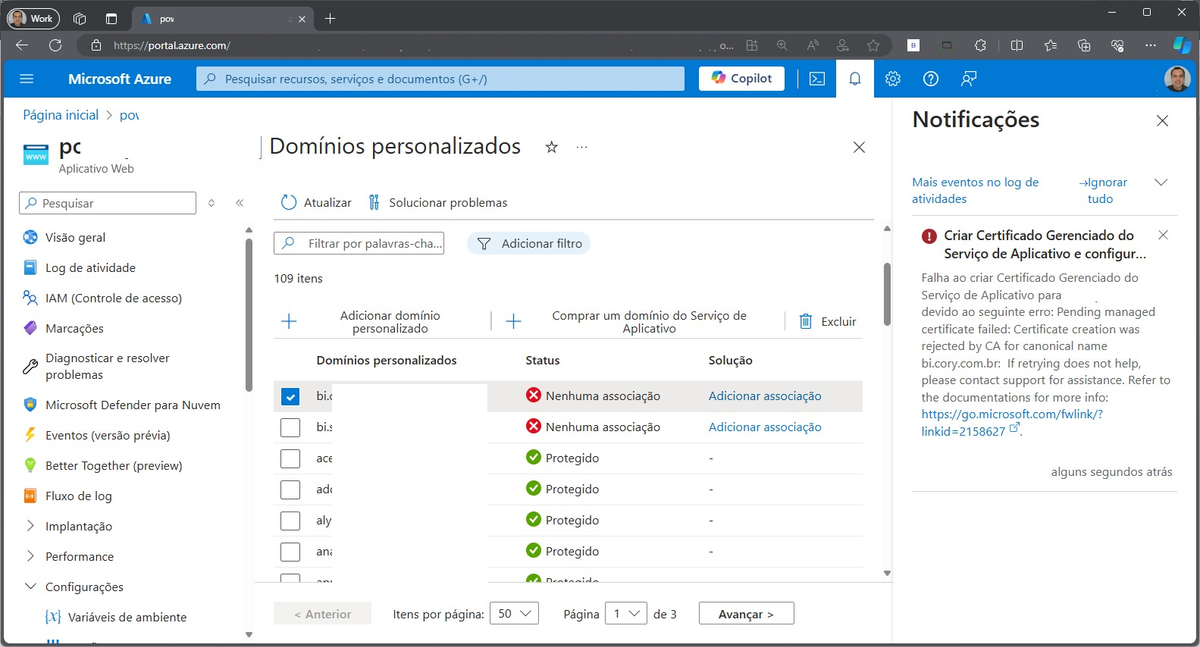Favorite the Domínios personalizados page star
This screenshot has height=647, width=1200.
(551, 147)
